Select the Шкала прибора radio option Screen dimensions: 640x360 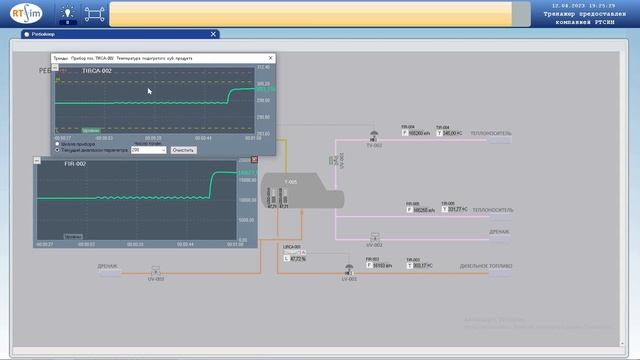[57, 144]
